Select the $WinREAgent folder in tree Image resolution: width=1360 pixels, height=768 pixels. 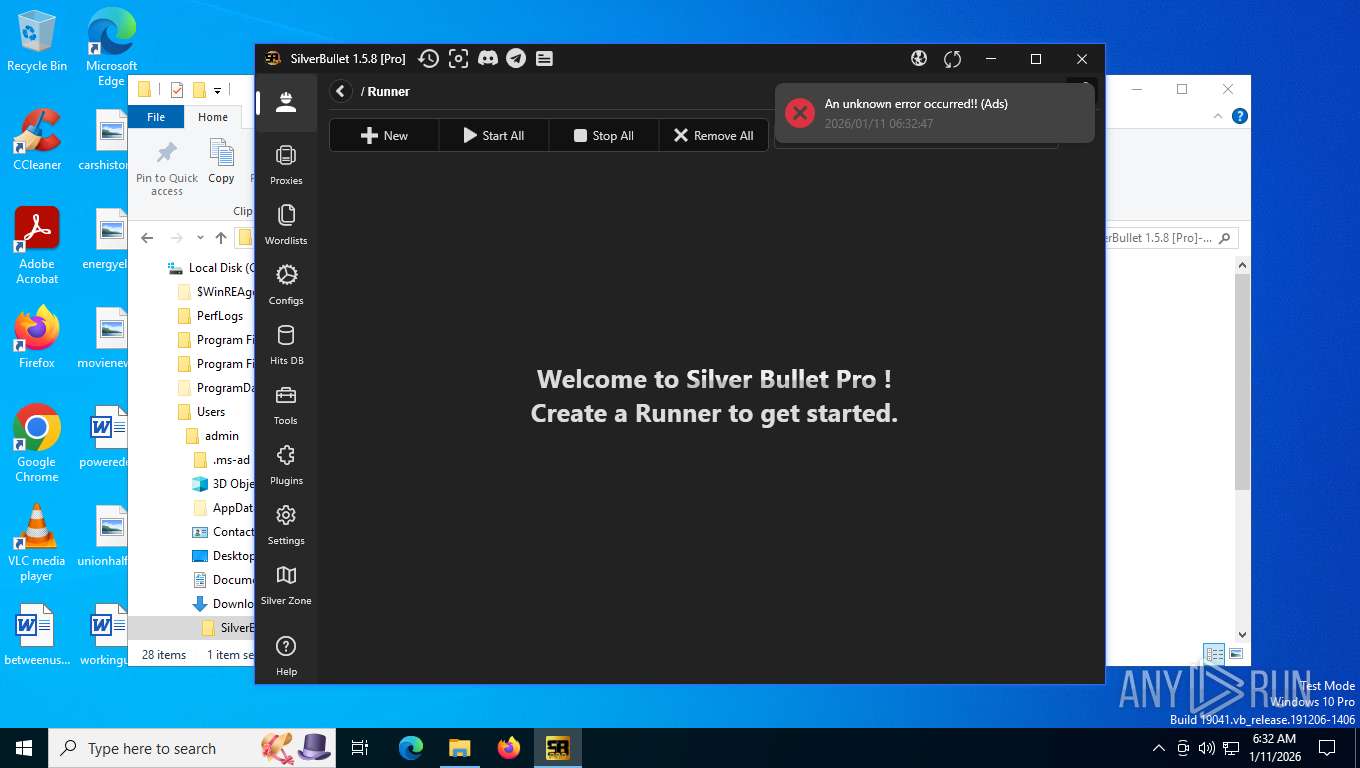215,292
